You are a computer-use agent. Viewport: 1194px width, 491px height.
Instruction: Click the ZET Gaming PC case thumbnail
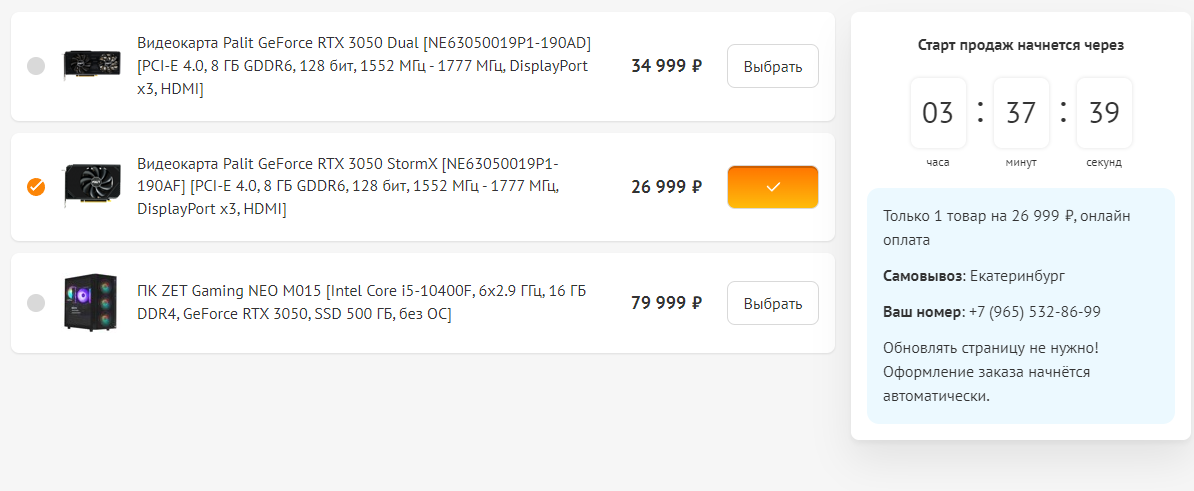point(91,302)
